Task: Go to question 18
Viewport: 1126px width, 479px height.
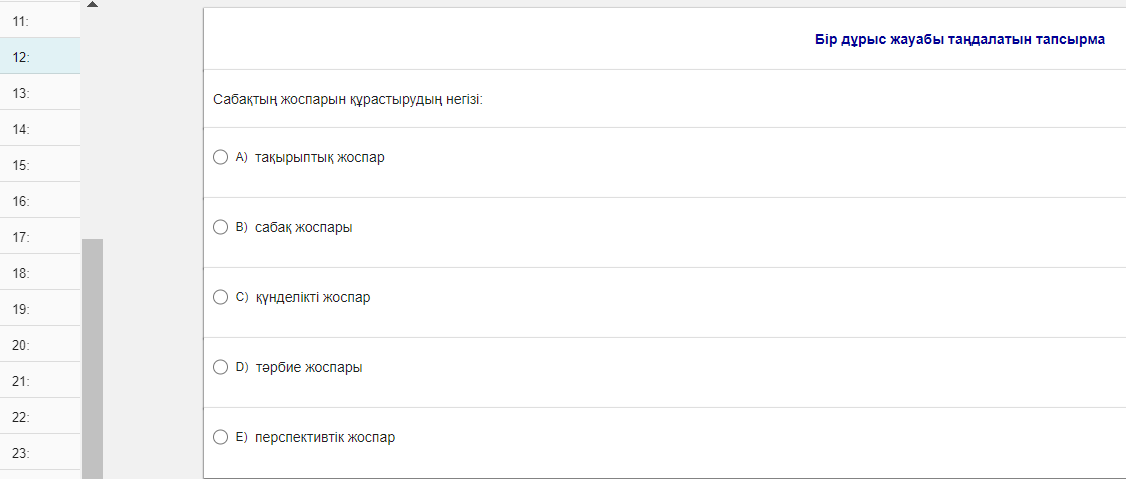Action: click(x=40, y=272)
